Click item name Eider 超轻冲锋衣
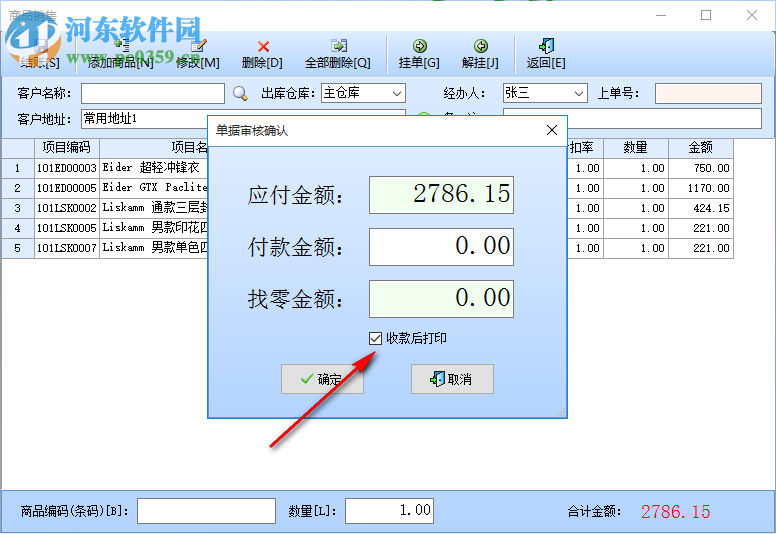 [151, 168]
